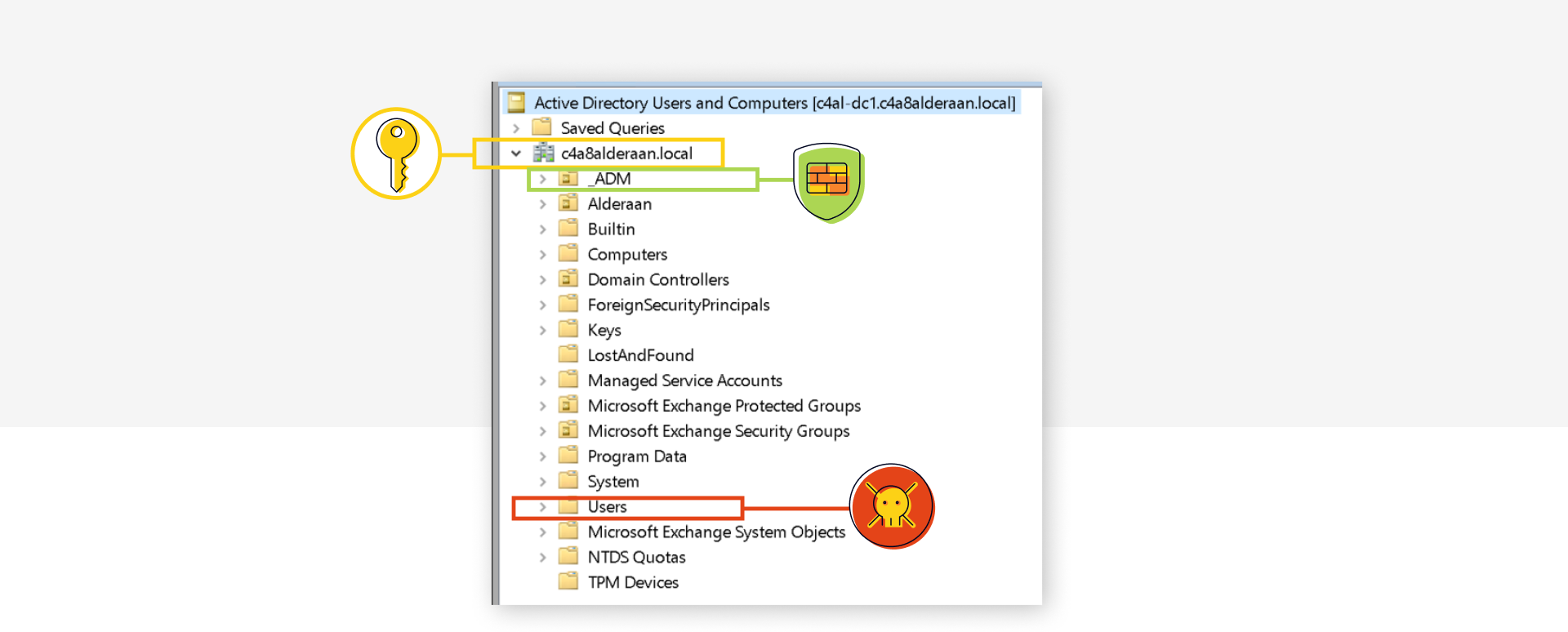Click the ForeignSecurityPrincipals folder icon
1568x632 pixels.
568,305
